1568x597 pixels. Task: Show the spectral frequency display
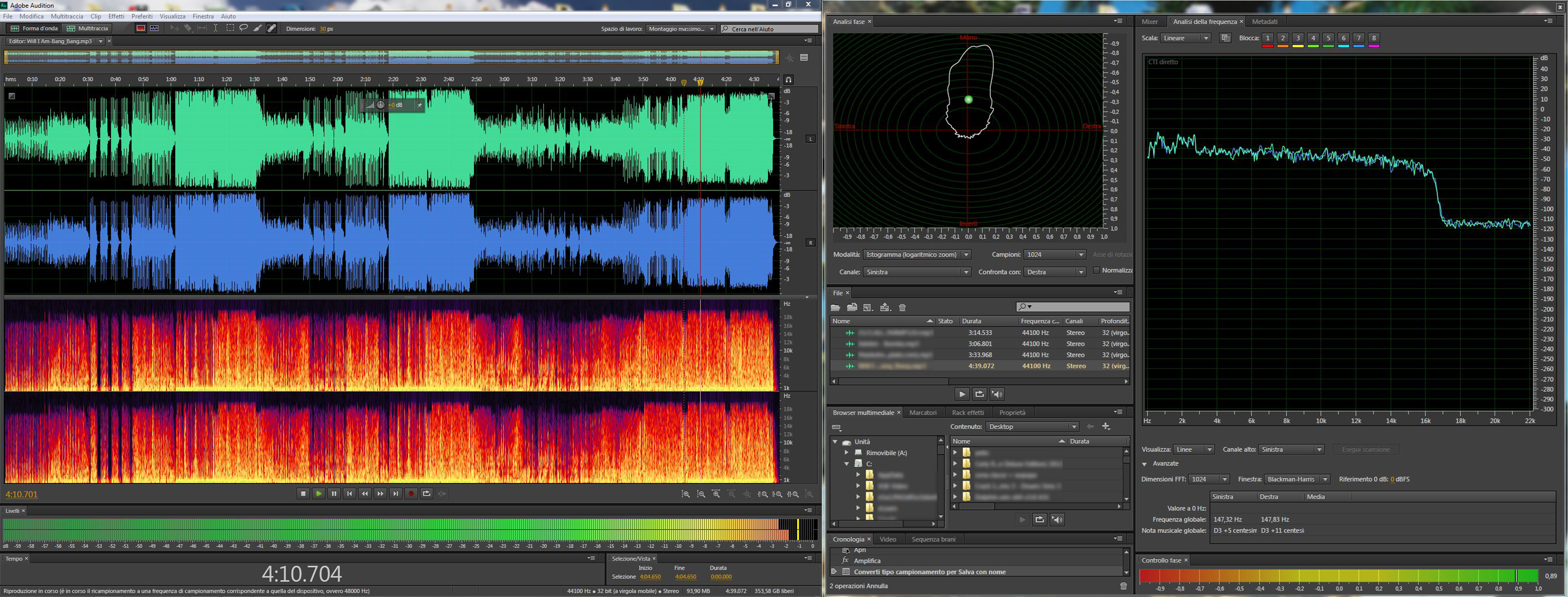point(141,28)
